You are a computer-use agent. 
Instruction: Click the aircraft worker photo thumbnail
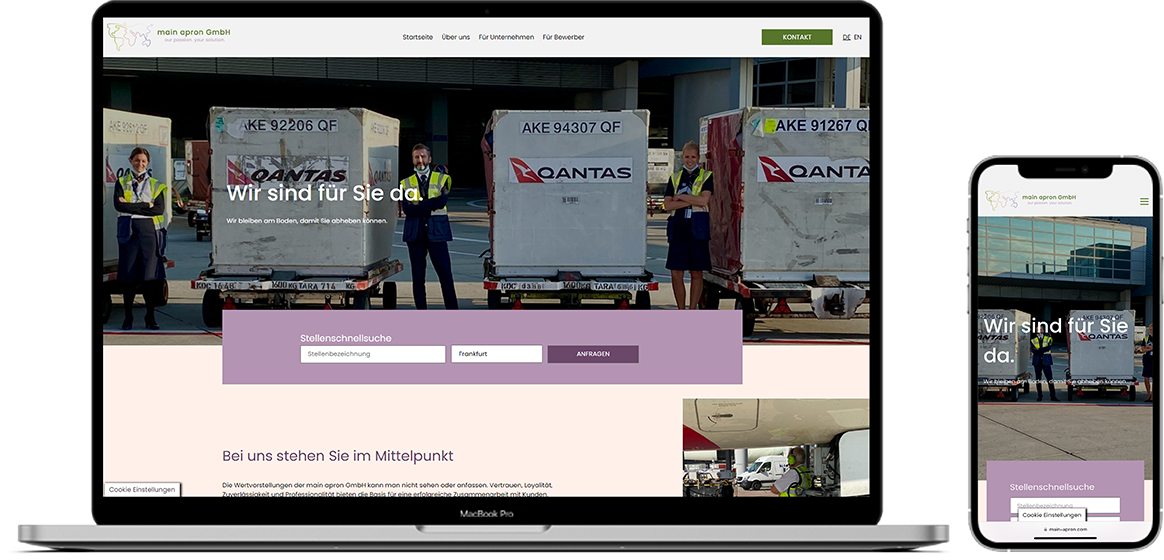click(x=776, y=447)
